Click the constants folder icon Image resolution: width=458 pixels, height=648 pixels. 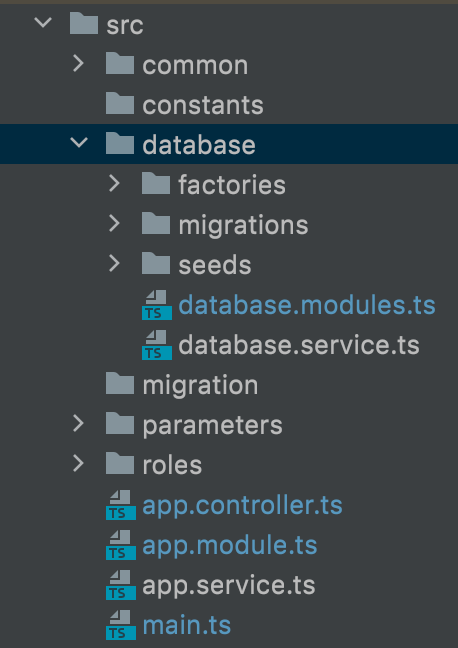tap(120, 103)
